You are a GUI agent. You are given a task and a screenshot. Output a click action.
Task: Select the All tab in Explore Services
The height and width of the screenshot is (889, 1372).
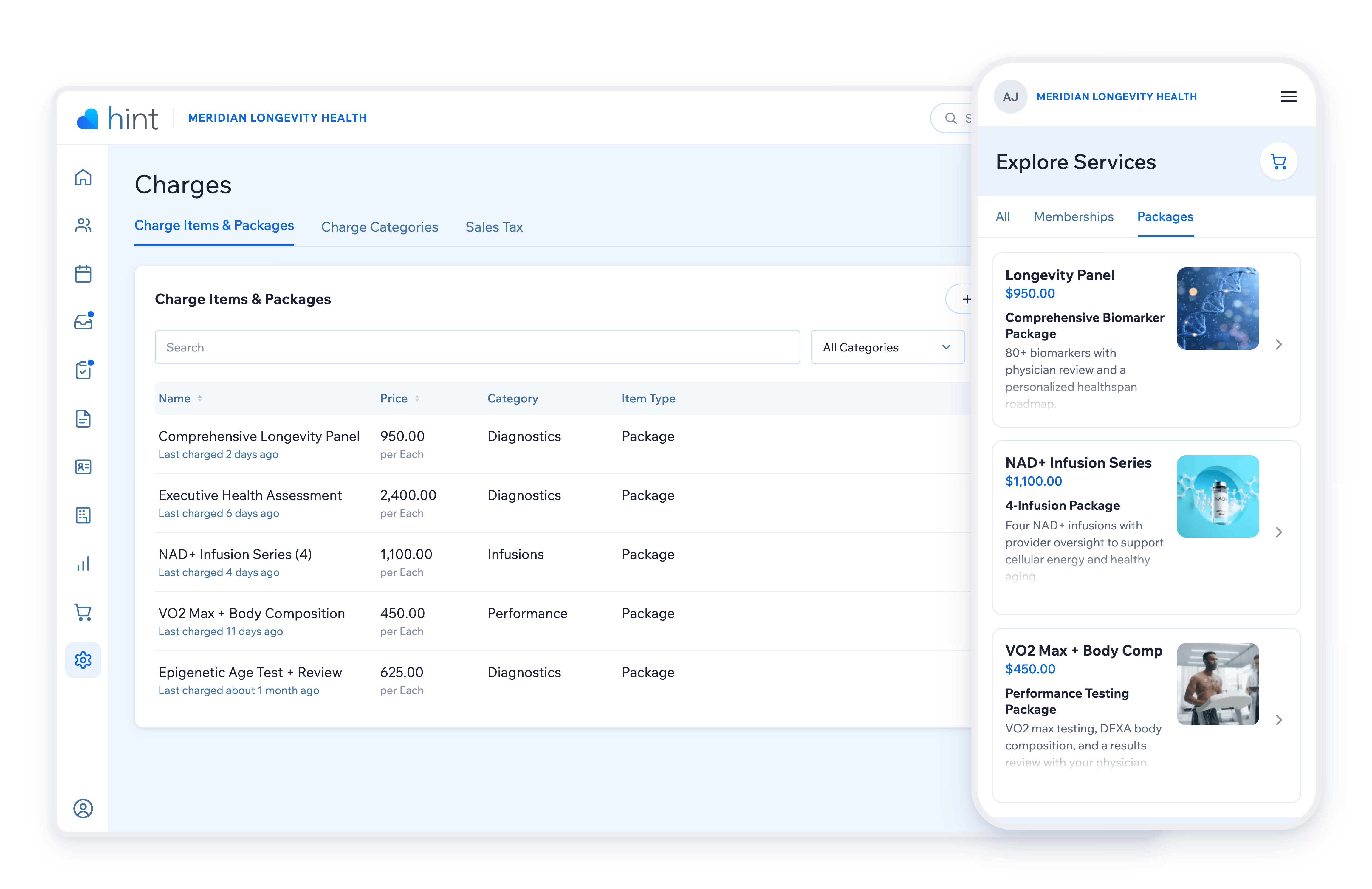coord(1003,217)
